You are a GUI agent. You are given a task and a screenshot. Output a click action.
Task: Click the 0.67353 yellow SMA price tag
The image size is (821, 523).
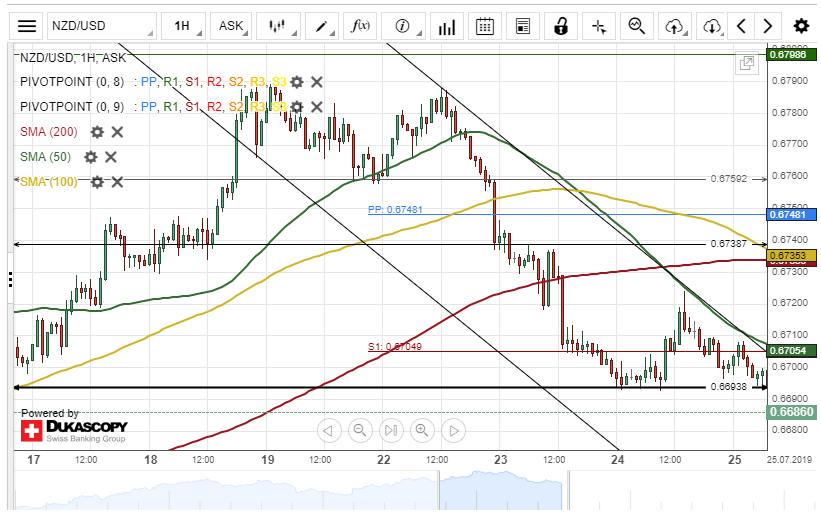click(791, 255)
